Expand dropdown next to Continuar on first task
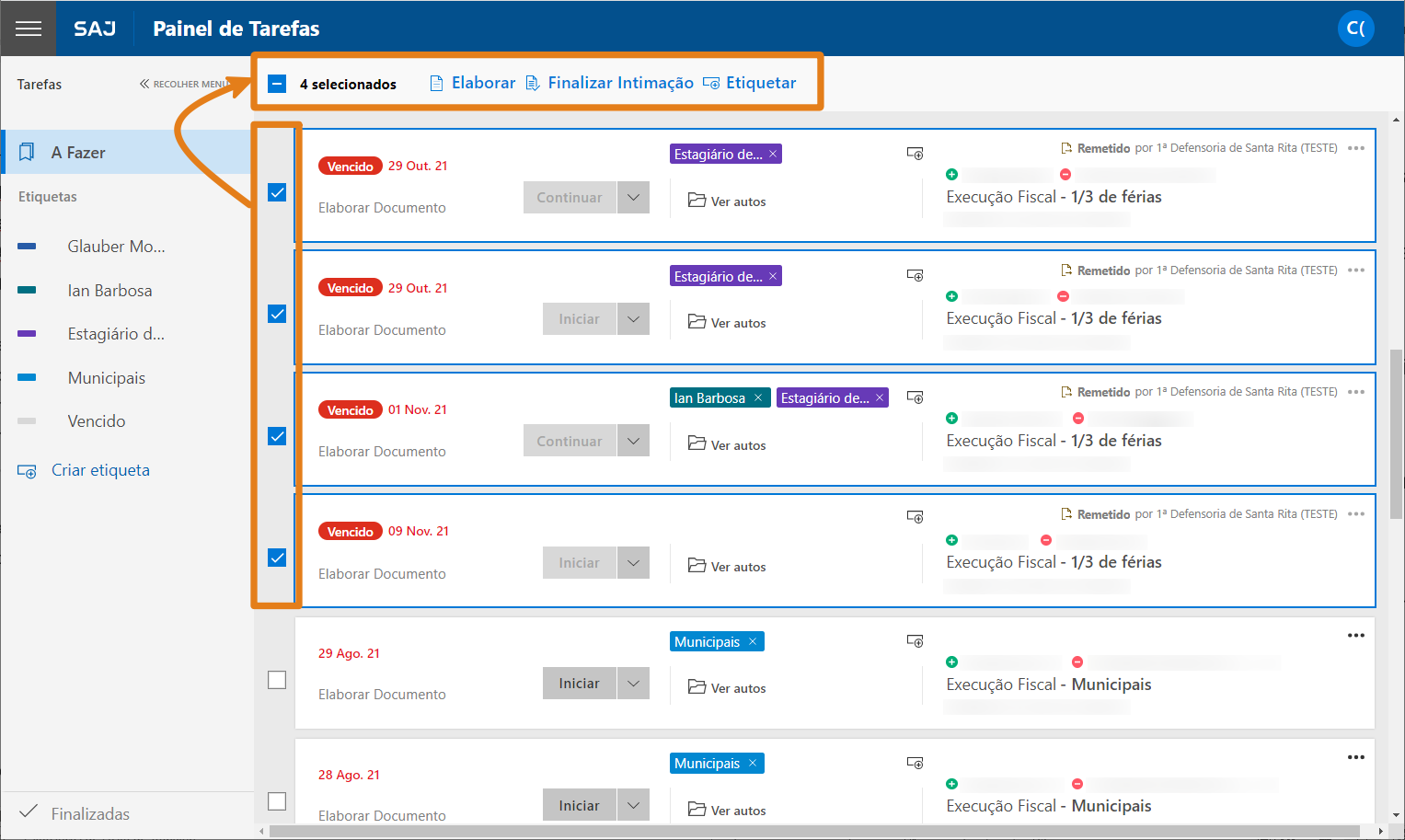1405x840 pixels. [x=633, y=197]
